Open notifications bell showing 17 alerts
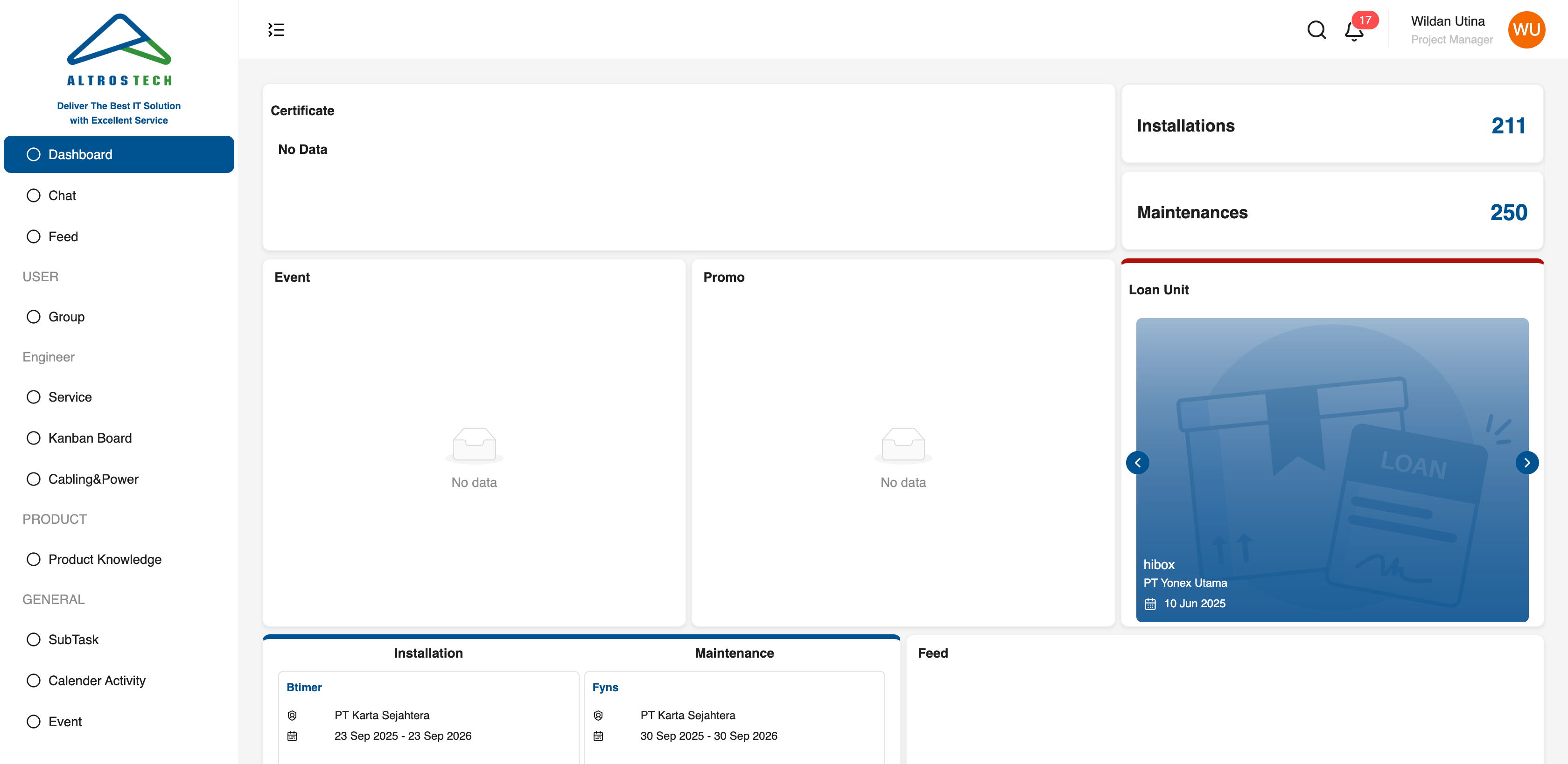This screenshot has height=764, width=1568. (1354, 30)
